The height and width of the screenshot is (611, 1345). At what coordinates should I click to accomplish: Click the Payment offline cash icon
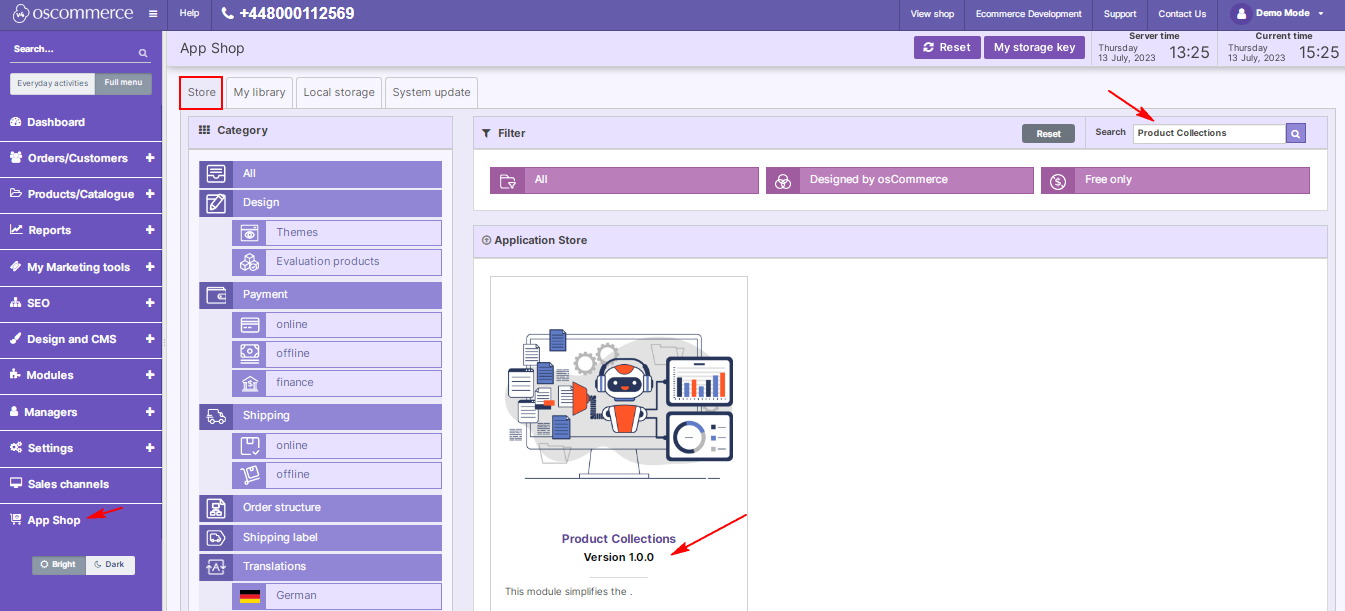tap(249, 354)
